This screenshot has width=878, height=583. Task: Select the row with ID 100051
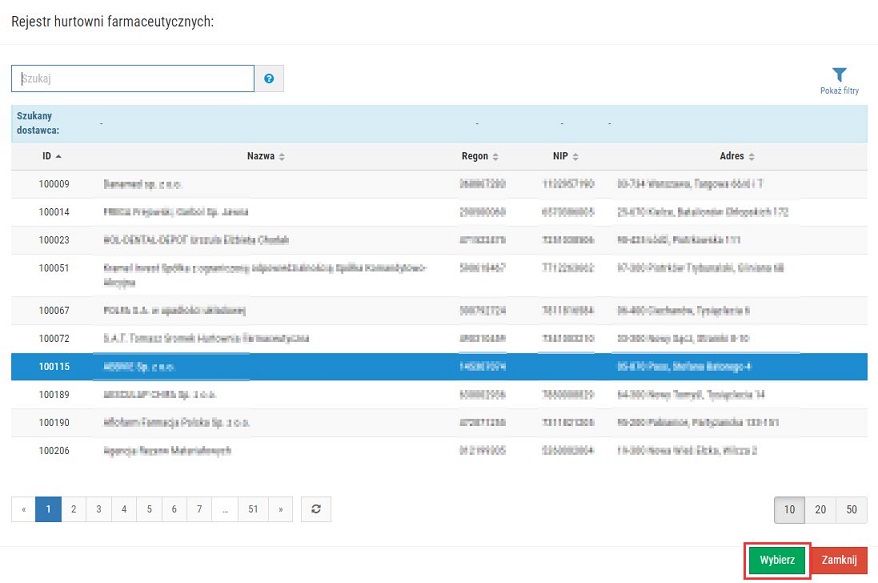pos(439,276)
